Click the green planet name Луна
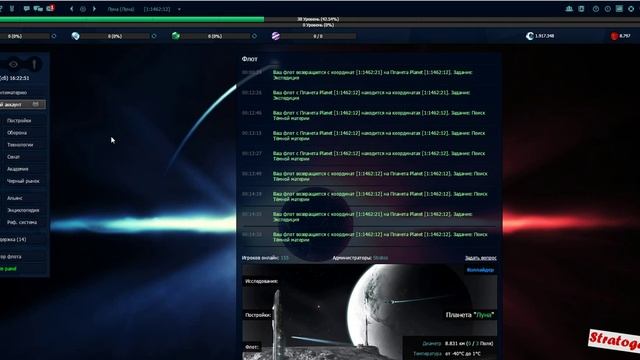 (x=484, y=315)
